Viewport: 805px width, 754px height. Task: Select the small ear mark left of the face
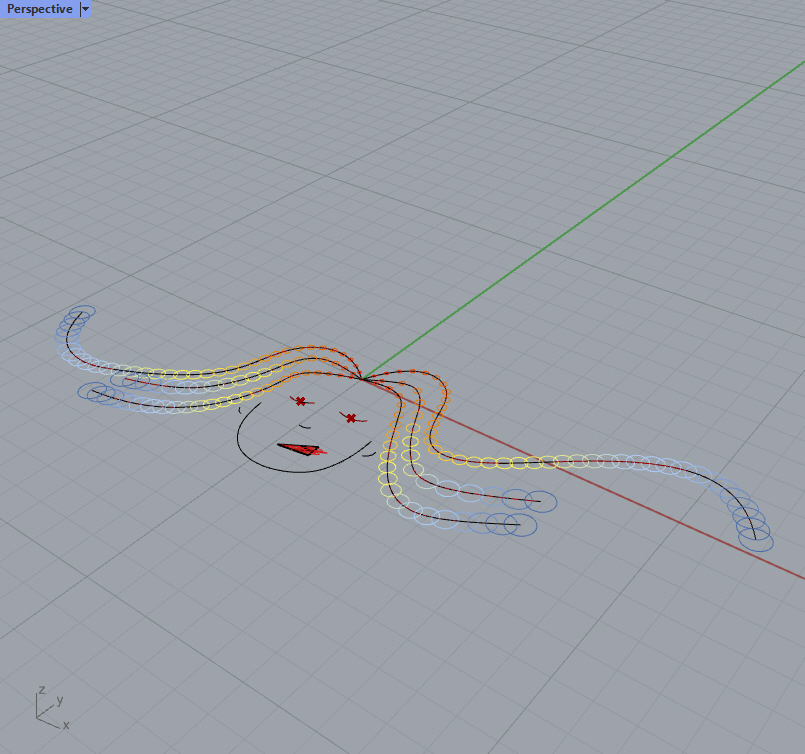[x=241, y=408]
